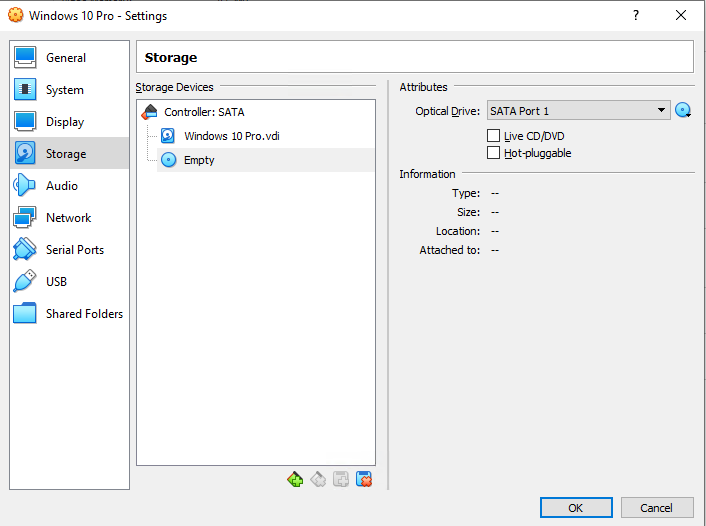This screenshot has width=706, height=526.
Task: Click the remove controller icon
Action: click(x=318, y=480)
